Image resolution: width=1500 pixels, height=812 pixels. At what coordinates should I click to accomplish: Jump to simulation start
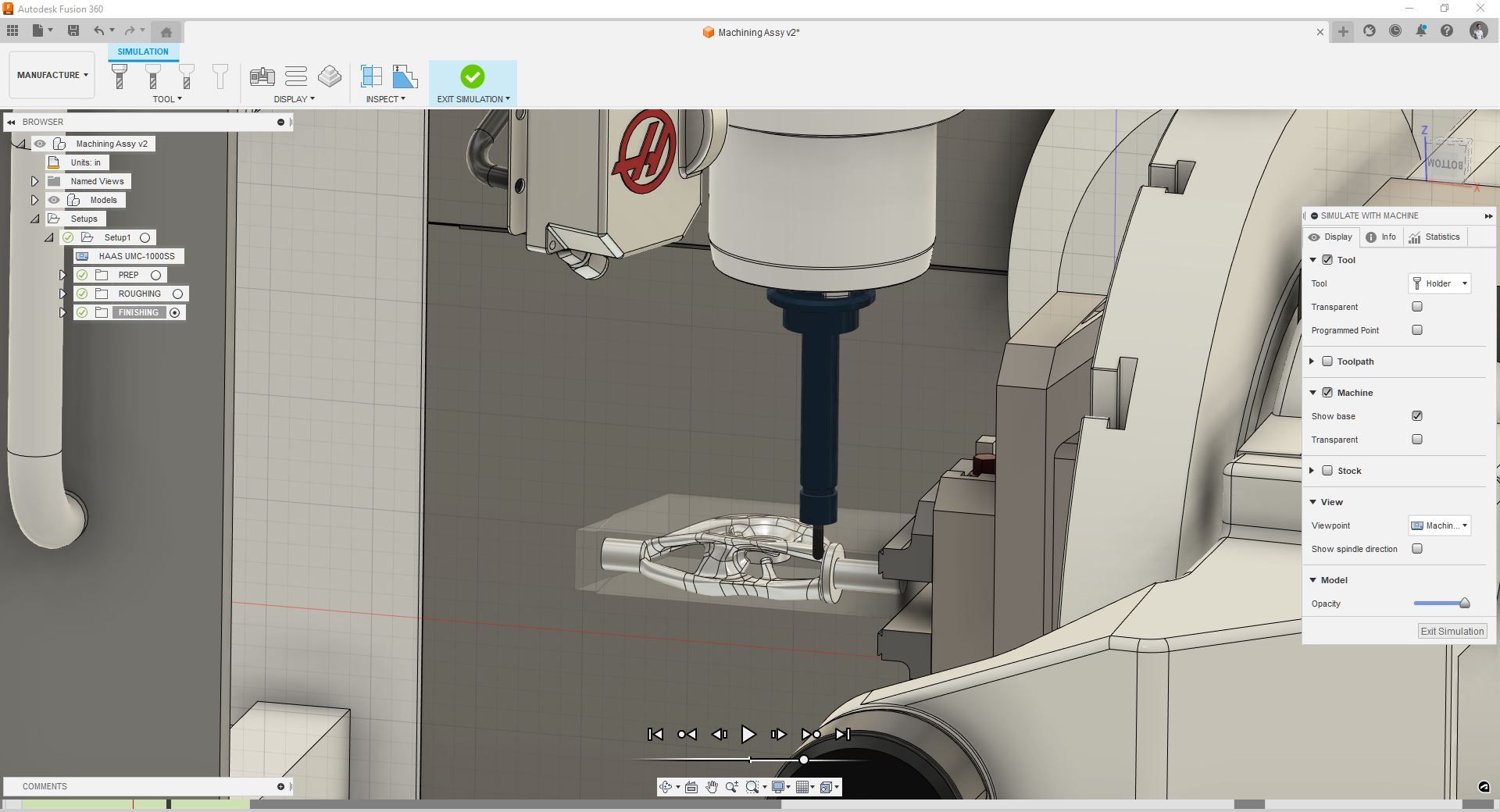coord(655,734)
